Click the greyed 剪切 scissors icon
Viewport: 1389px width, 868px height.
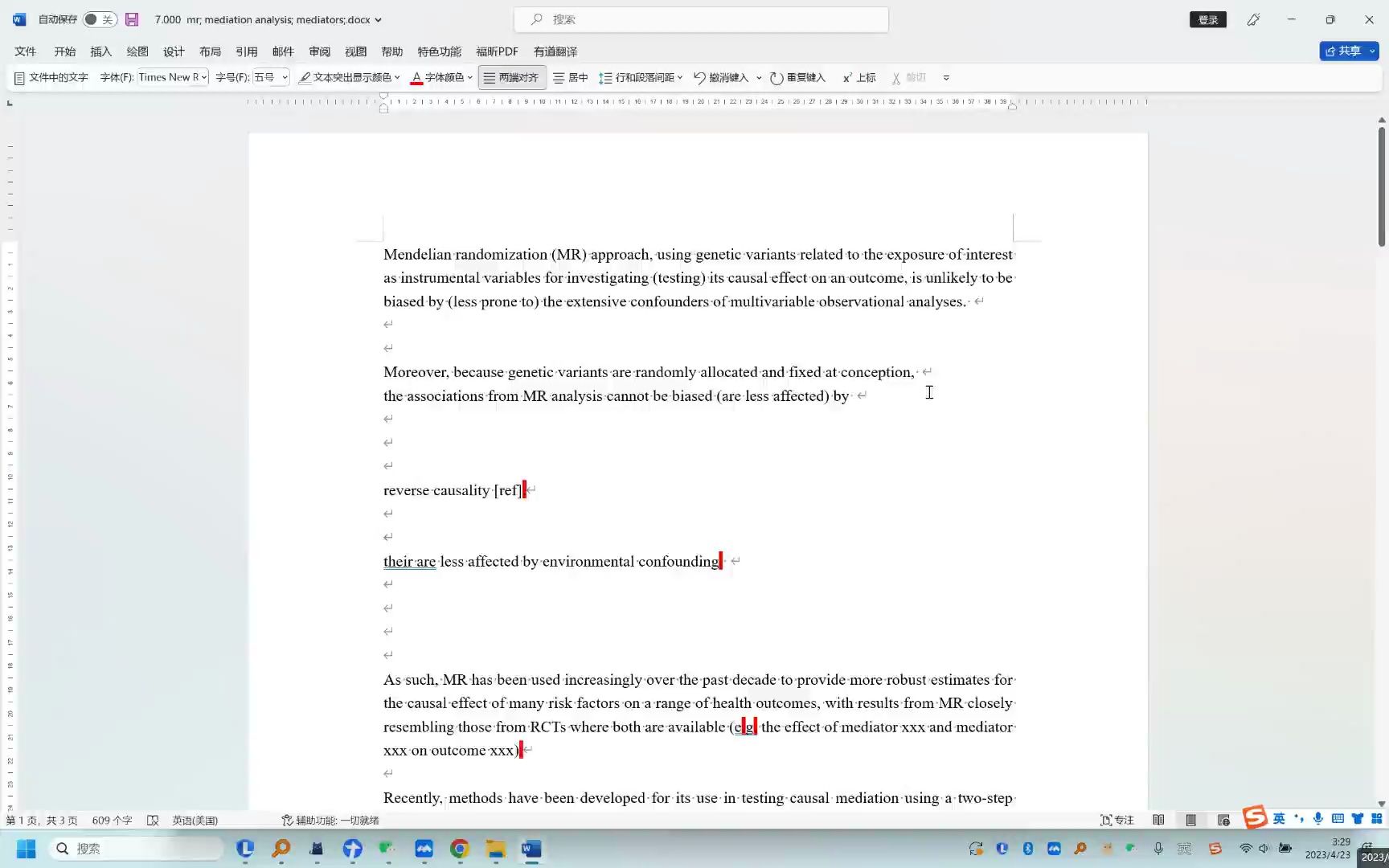[x=895, y=78]
